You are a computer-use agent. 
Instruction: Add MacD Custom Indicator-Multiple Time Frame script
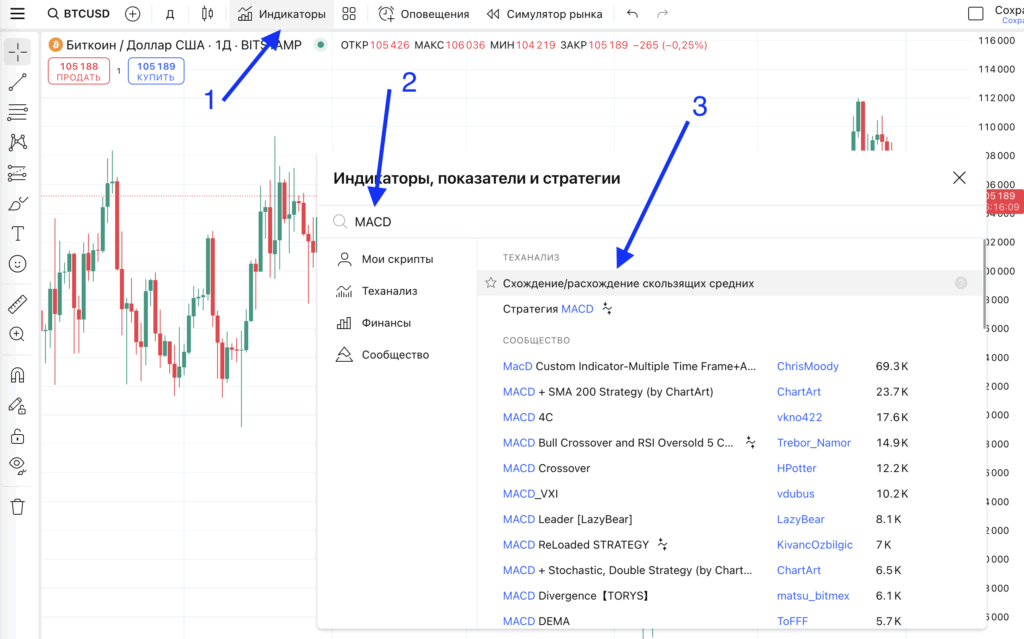pos(629,367)
